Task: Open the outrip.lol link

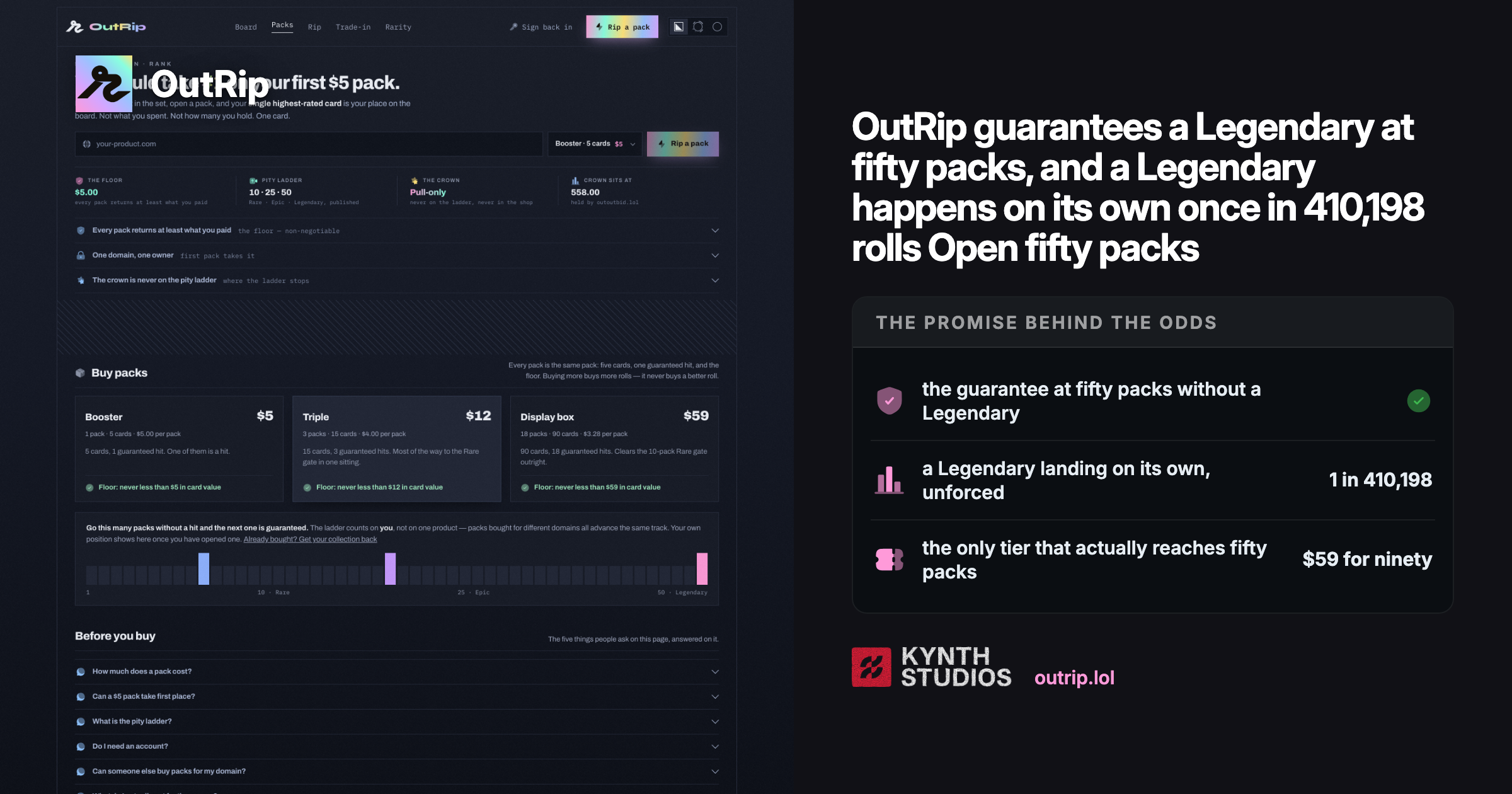Action: [x=1074, y=677]
